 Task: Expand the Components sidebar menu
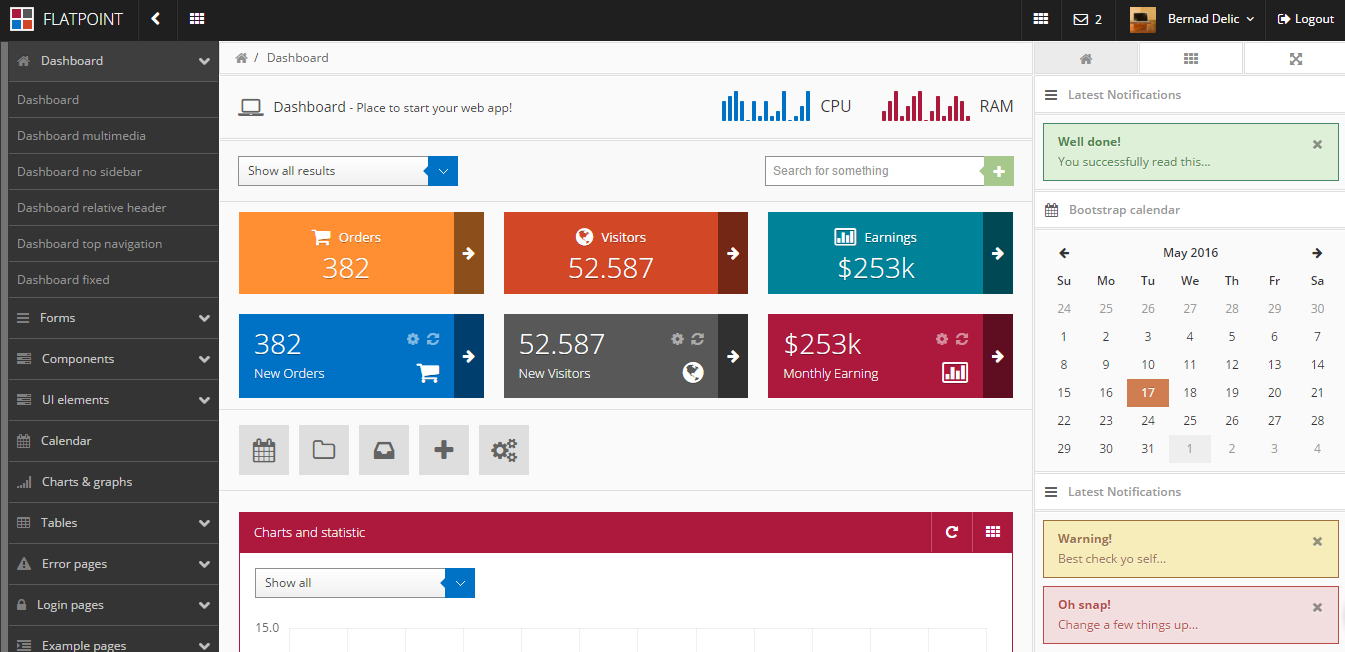(x=113, y=359)
